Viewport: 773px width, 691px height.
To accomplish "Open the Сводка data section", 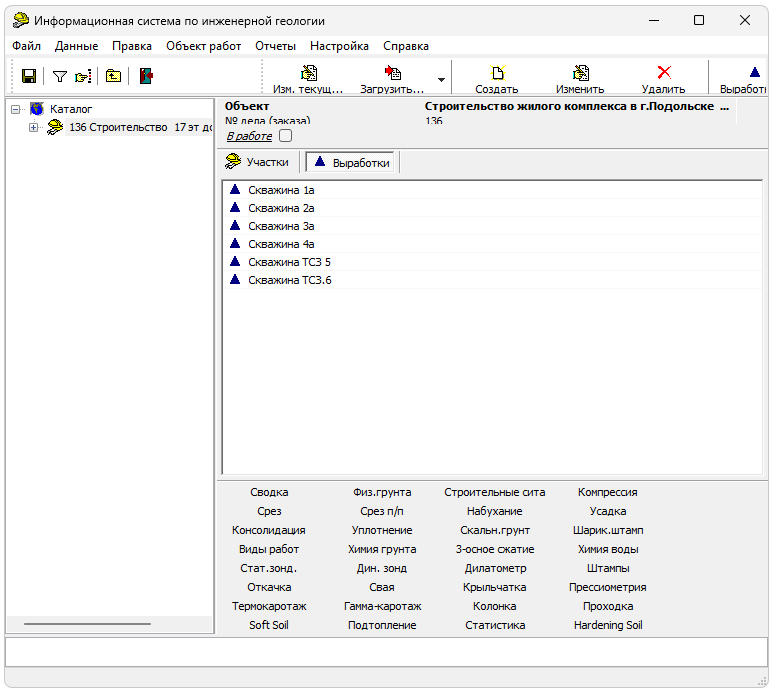I will click(x=269, y=492).
